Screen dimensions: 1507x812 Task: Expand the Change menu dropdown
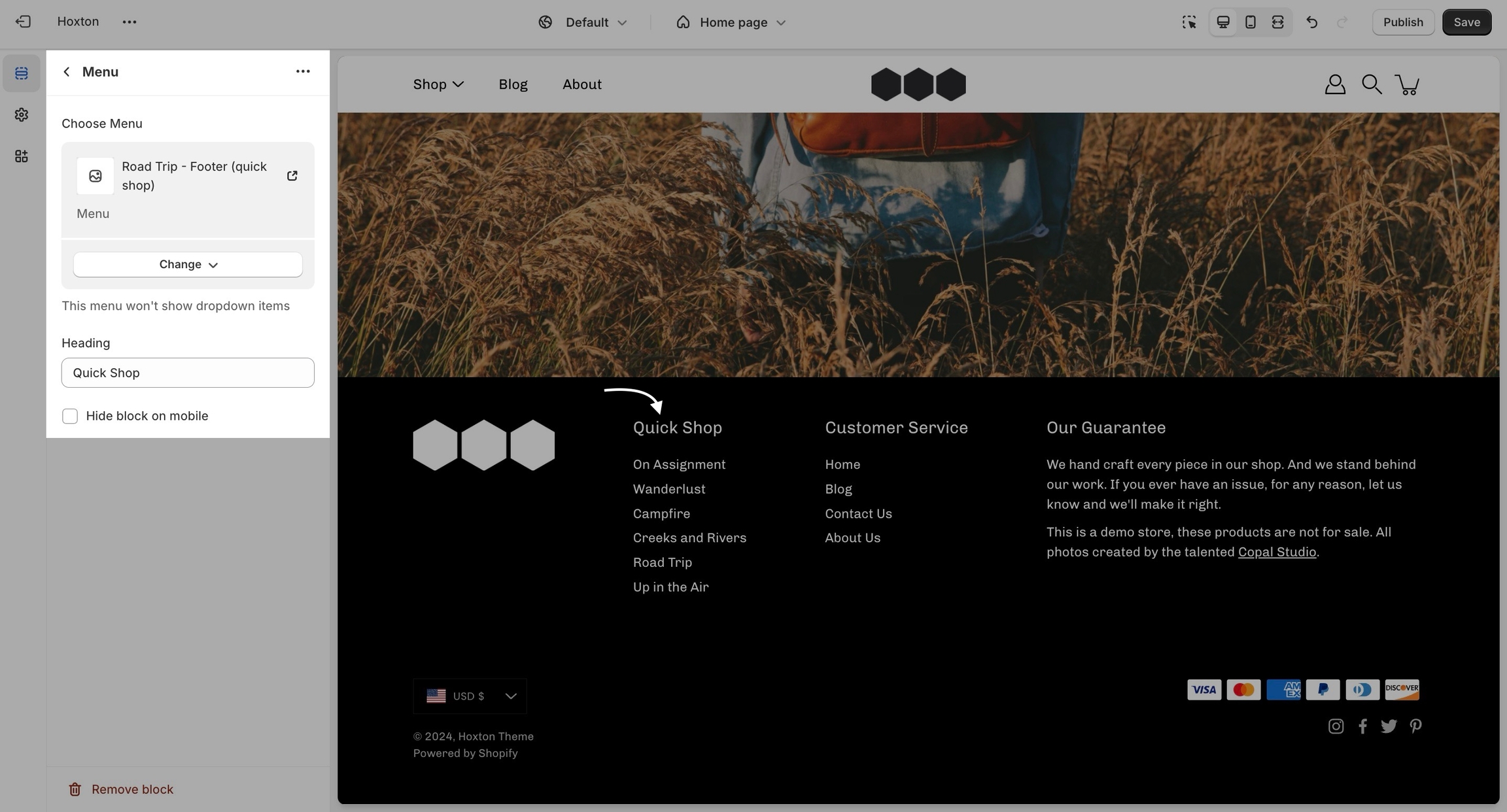[188, 265]
